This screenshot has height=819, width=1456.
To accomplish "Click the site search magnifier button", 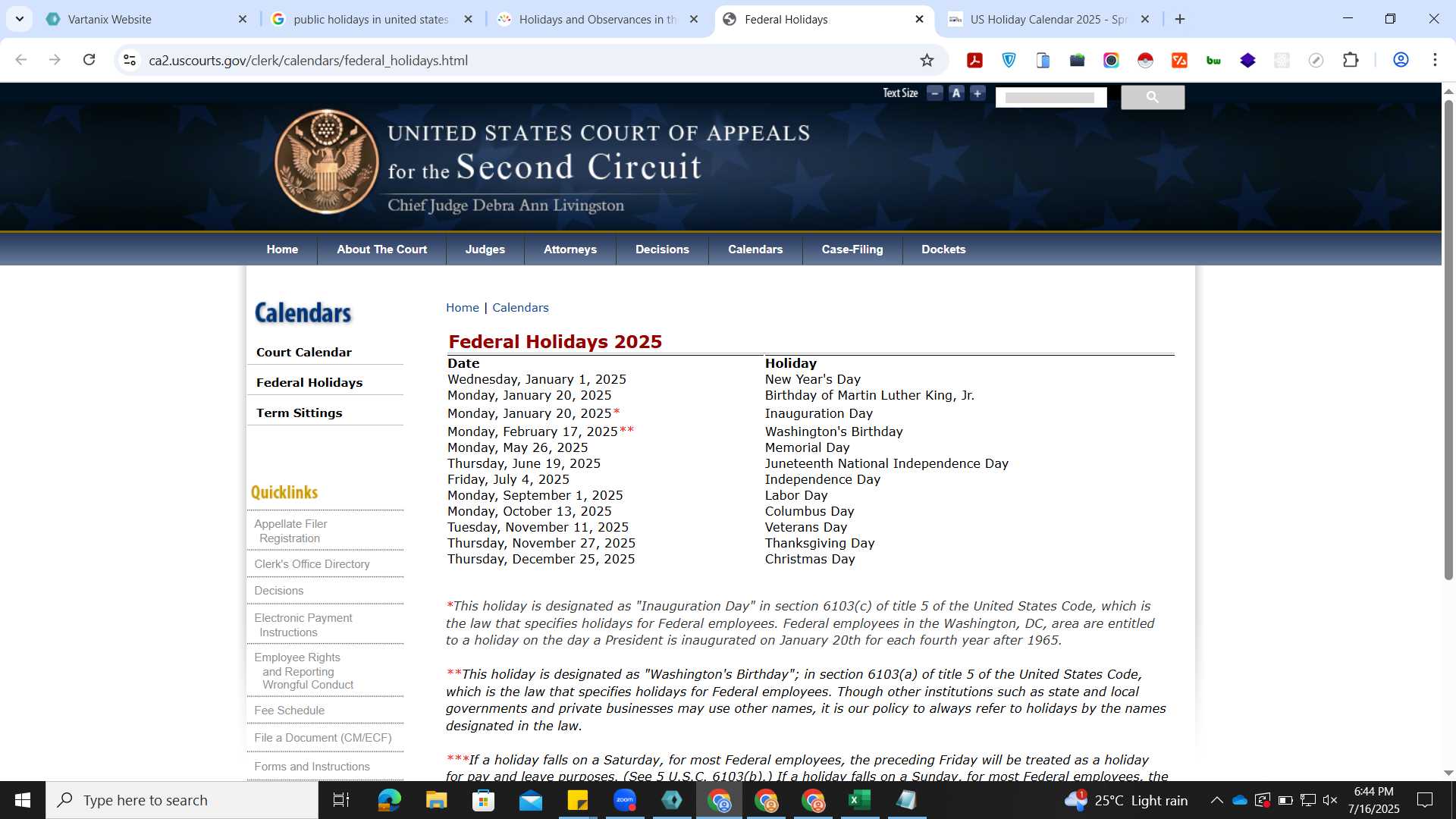I will 1153,97.
